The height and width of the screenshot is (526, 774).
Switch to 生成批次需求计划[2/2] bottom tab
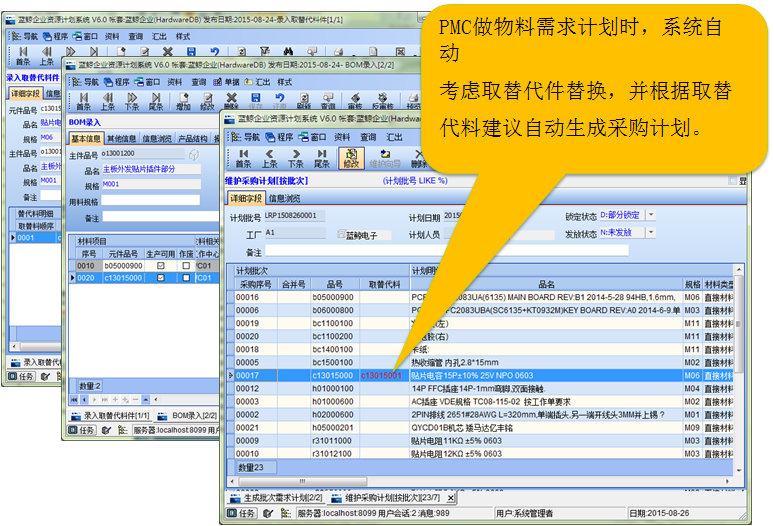pyautogui.click(x=276, y=498)
